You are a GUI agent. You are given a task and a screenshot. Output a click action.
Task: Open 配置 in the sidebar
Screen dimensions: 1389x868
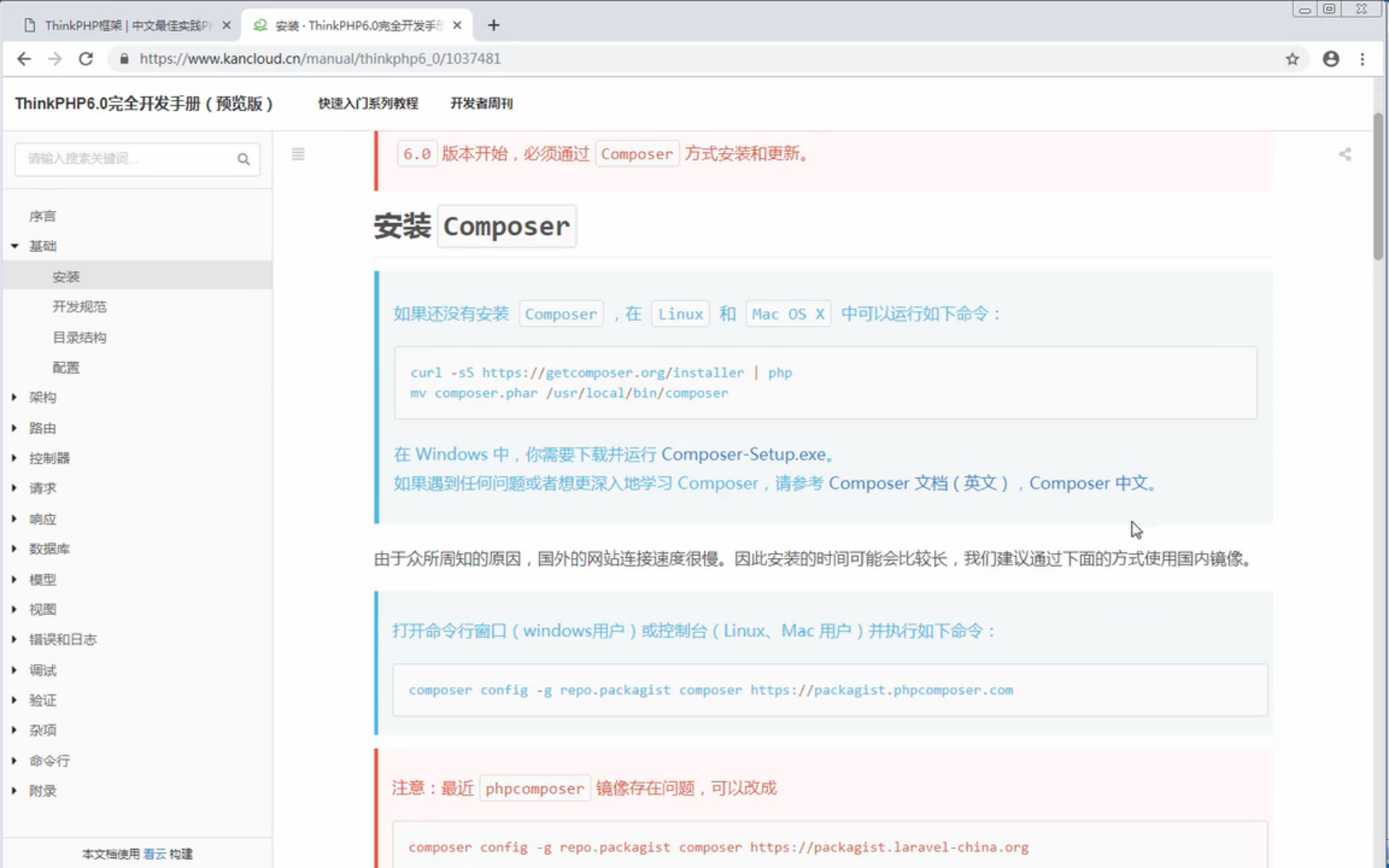(x=66, y=368)
